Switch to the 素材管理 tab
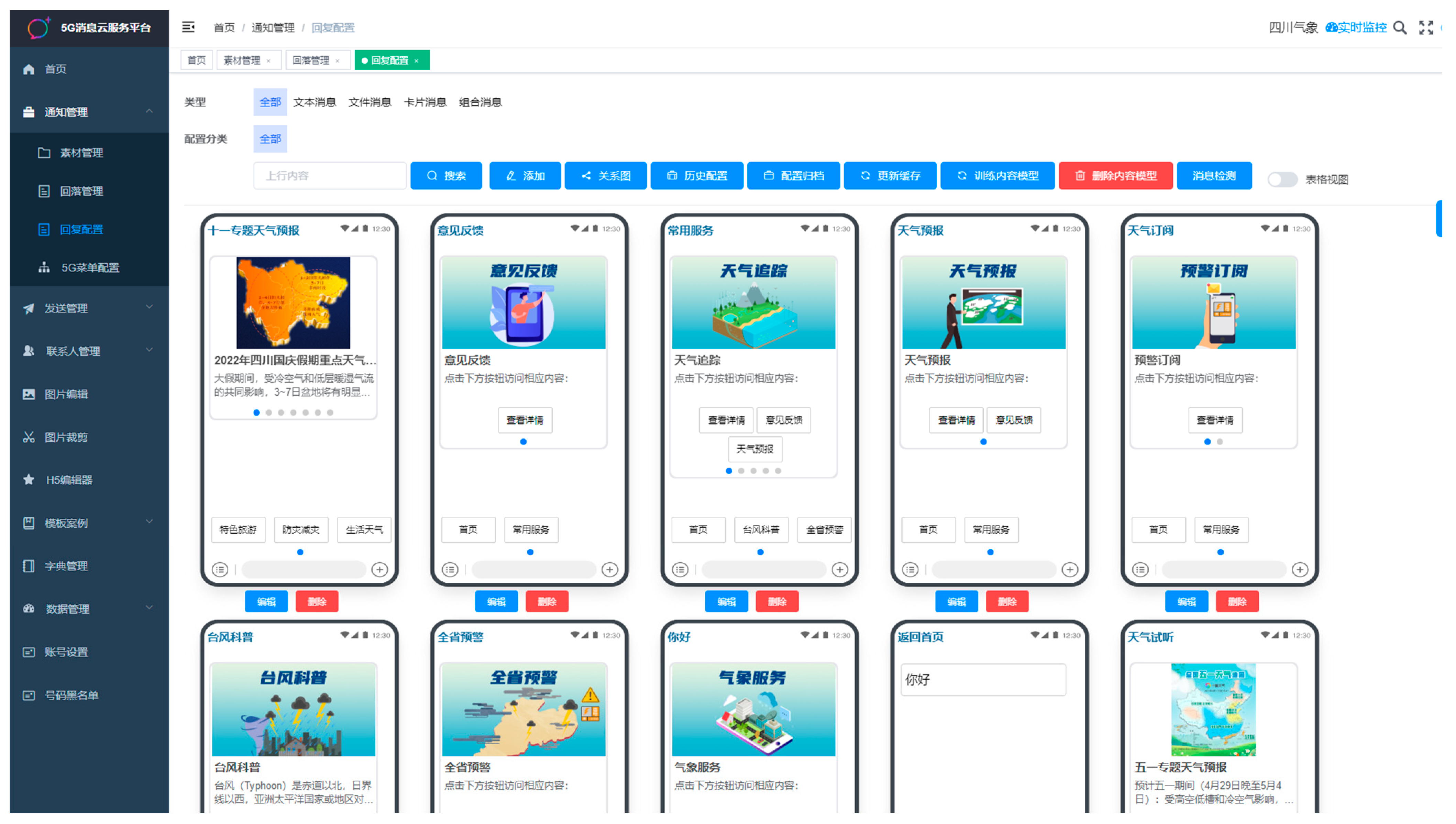Image resolution: width=1456 pixels, height=824 pixels. click(x=242, y=61)
